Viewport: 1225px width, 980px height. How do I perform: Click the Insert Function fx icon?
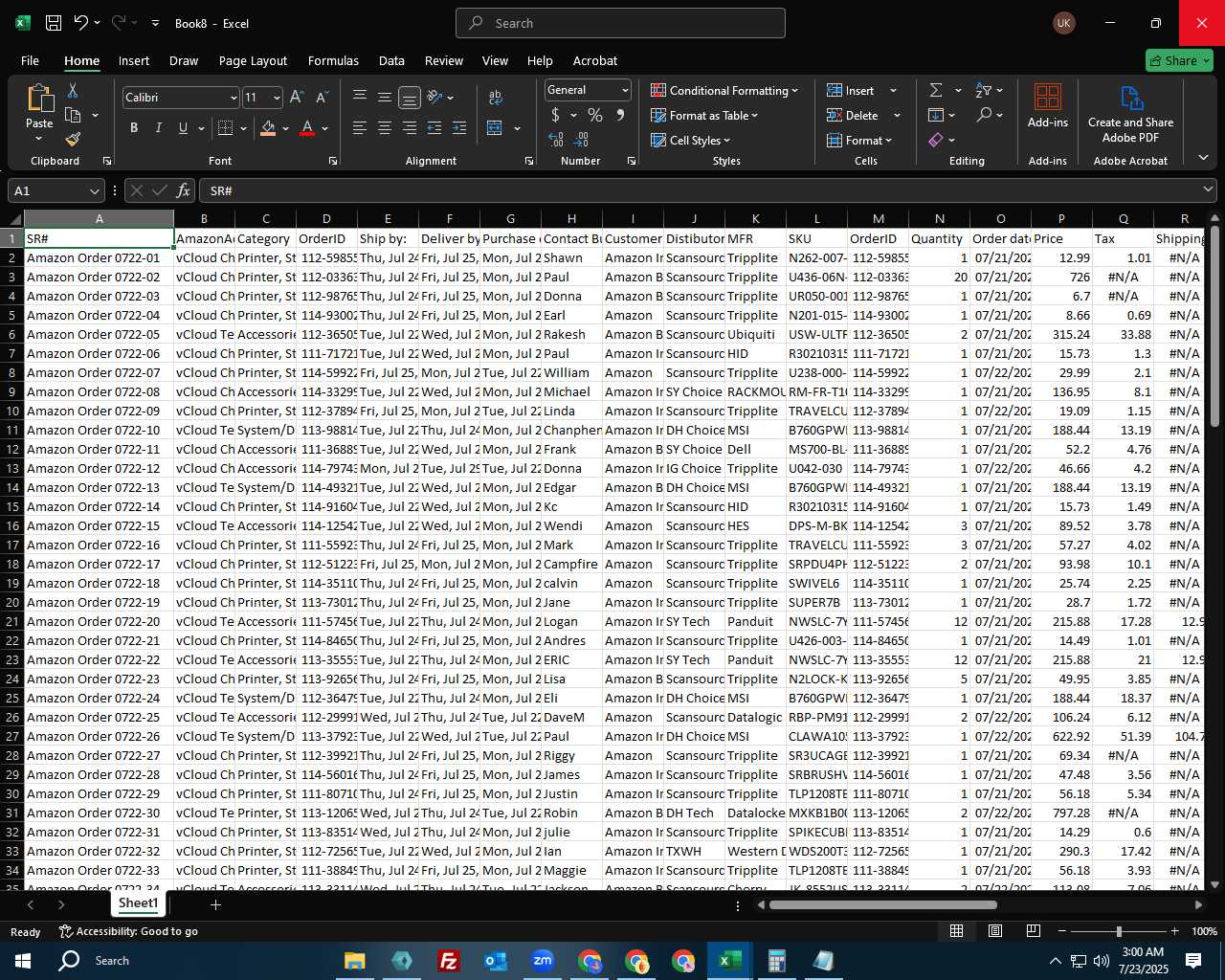click(184, 190)
